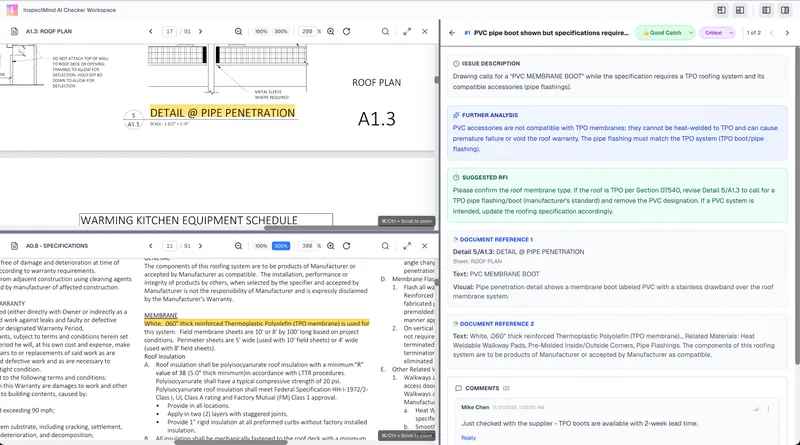
Task: Click the issue detail panel vertical scrollbar
Action: point(797,204)
